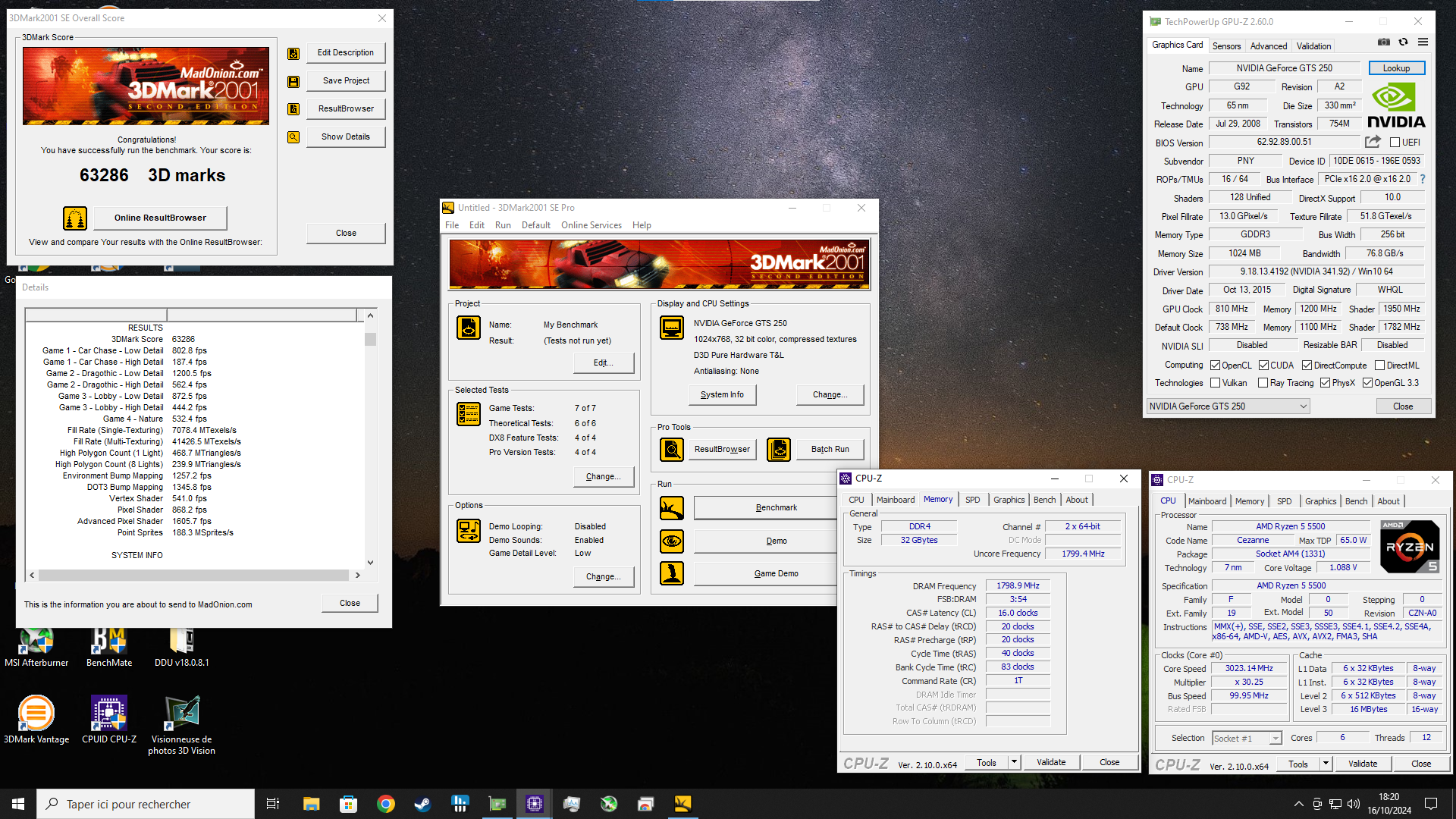Open the Online Services menu
Image resolution: width=1456 pixels, height=819 pixels.
pos(591,225)
